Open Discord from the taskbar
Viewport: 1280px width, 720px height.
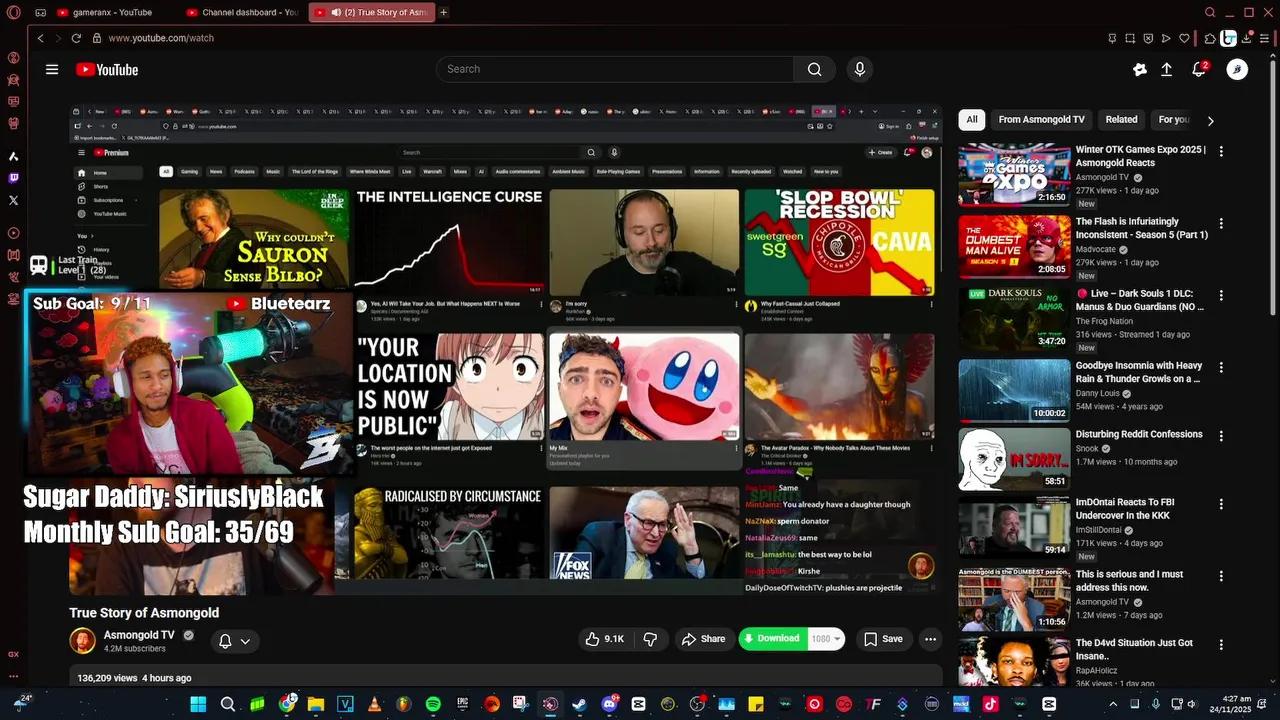609,704
